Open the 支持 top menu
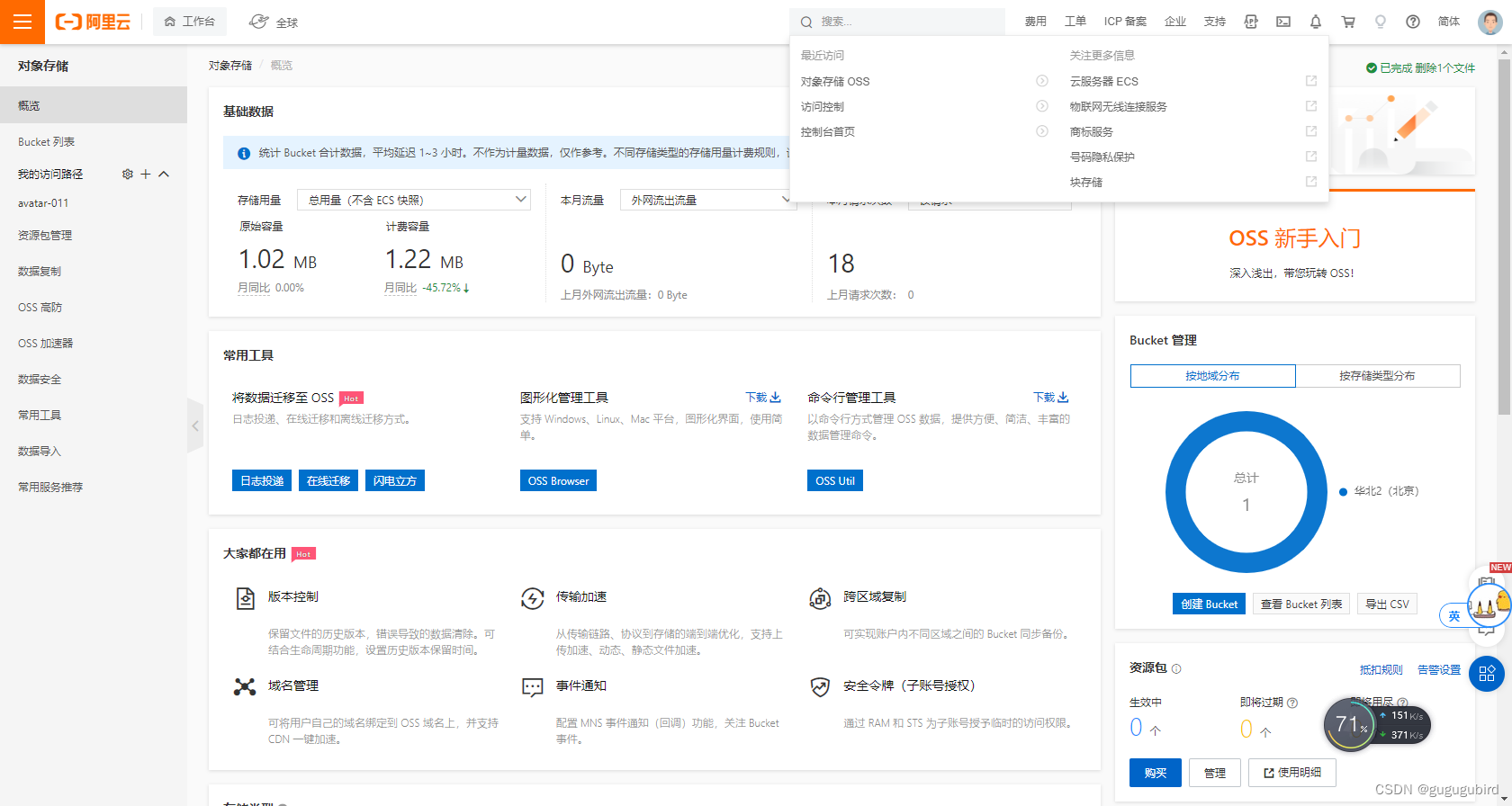This screenshot has width=1512, height=806. (x=1215, y=22)
